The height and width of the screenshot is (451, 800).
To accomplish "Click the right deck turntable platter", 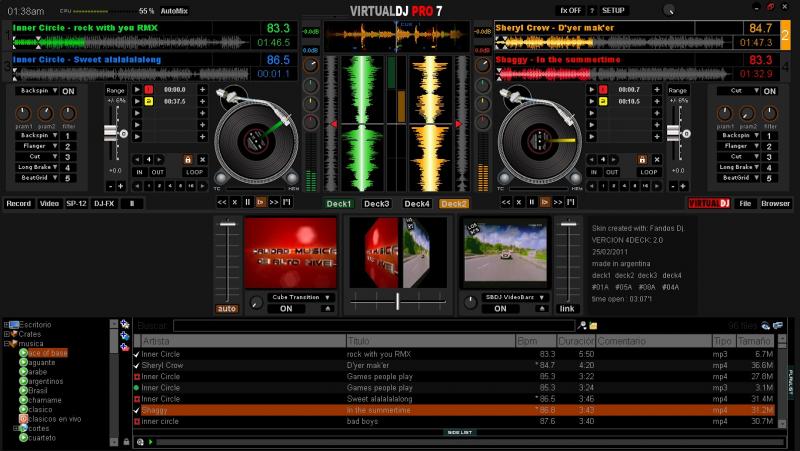I will (540, 141).
